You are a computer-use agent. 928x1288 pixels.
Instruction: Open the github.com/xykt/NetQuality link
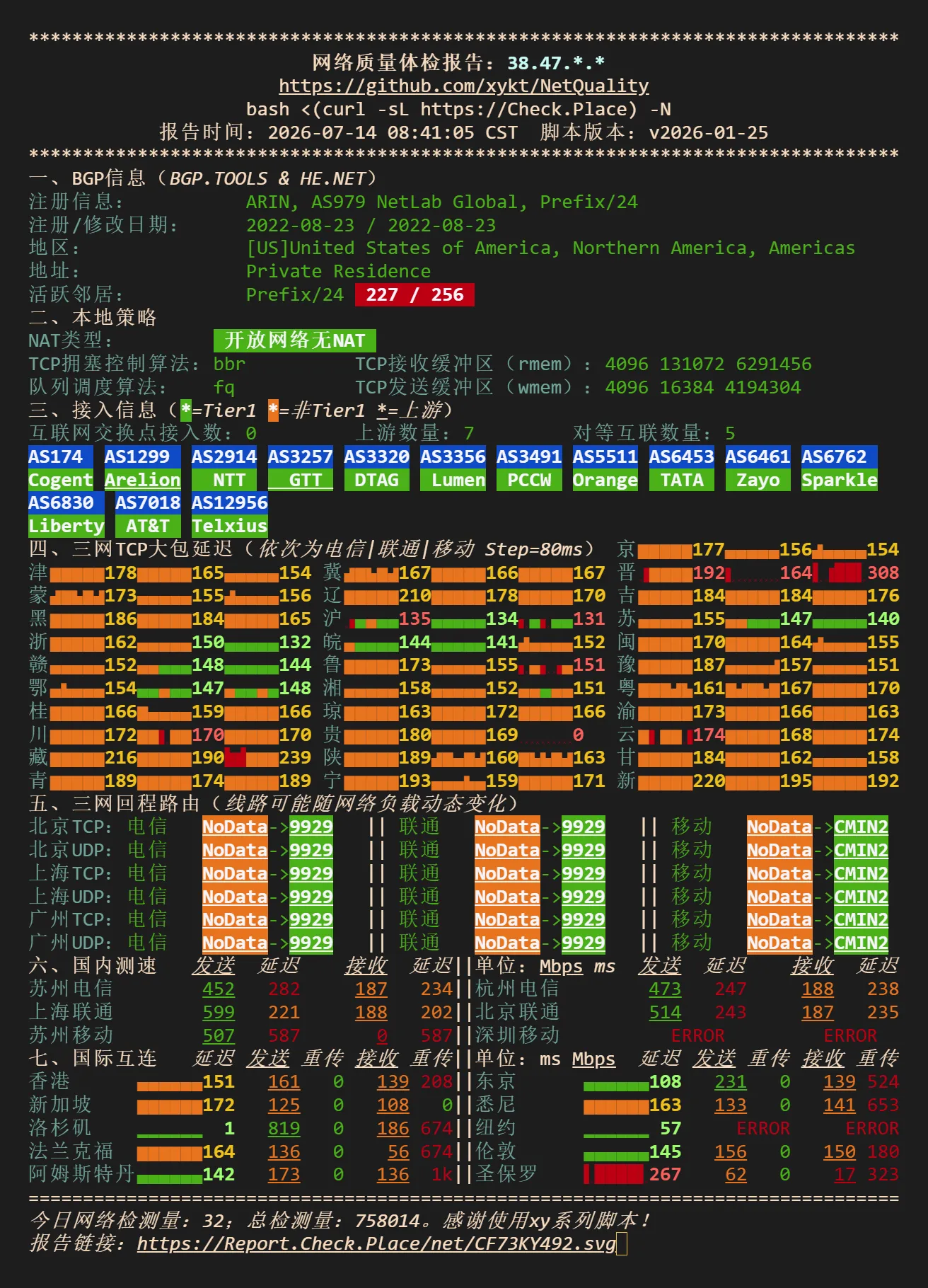tap(464, 86)
